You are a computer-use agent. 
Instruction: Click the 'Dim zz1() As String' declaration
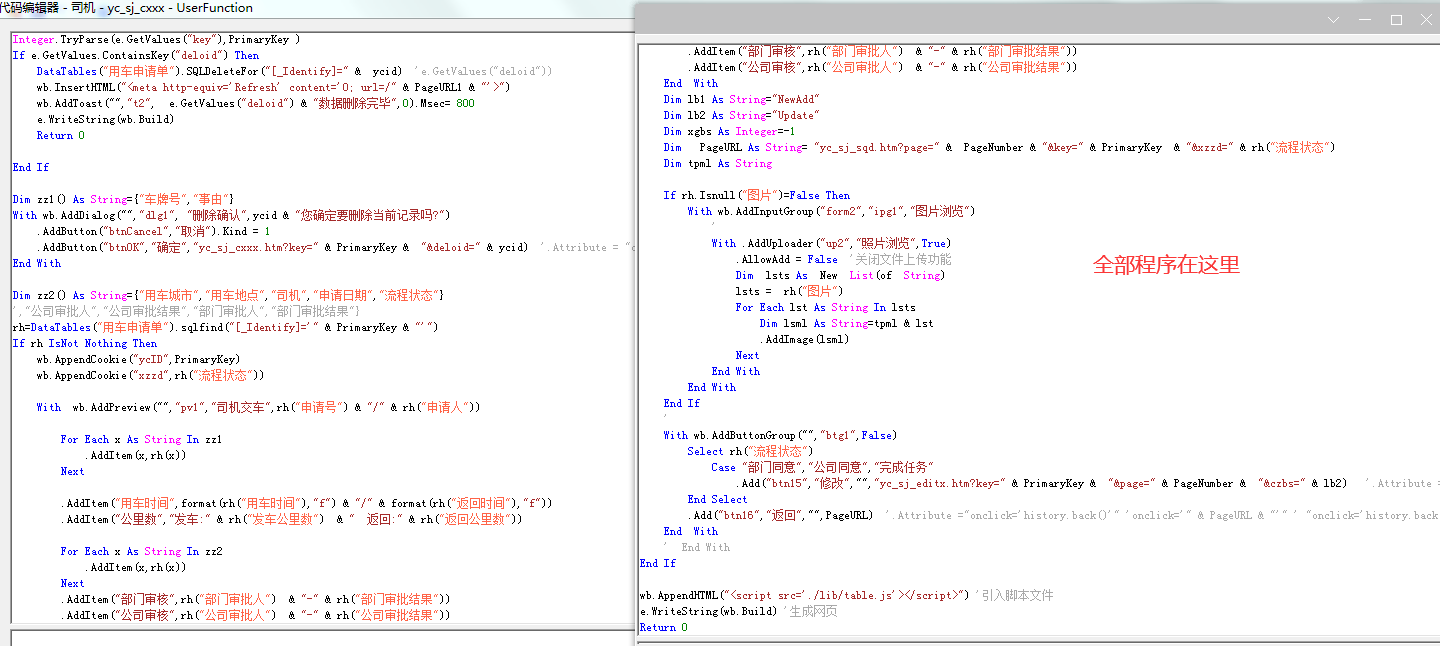coord(123,199)
